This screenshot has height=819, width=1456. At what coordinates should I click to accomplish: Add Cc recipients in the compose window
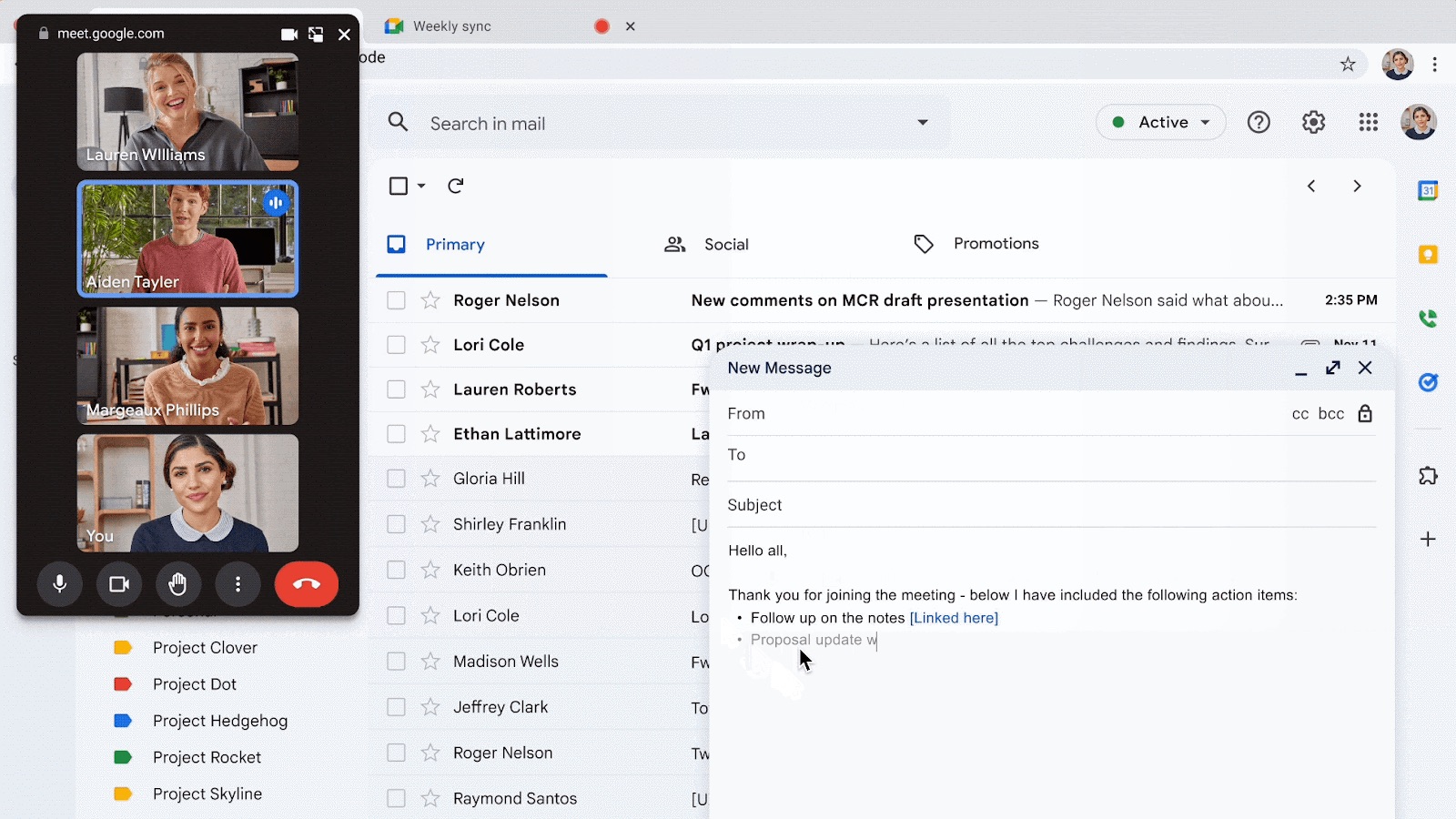point(1300,413)
